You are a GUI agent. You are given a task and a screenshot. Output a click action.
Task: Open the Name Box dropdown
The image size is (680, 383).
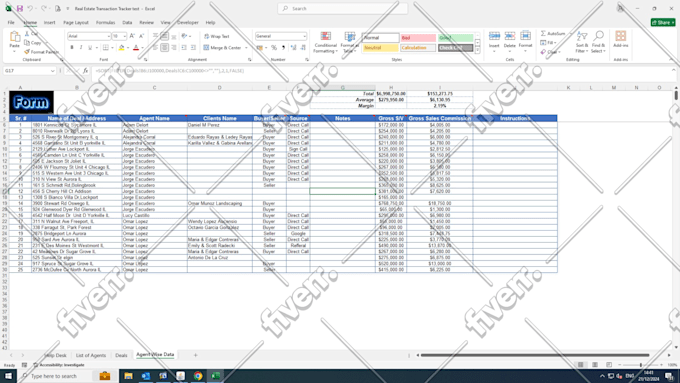tap(52, 71)
